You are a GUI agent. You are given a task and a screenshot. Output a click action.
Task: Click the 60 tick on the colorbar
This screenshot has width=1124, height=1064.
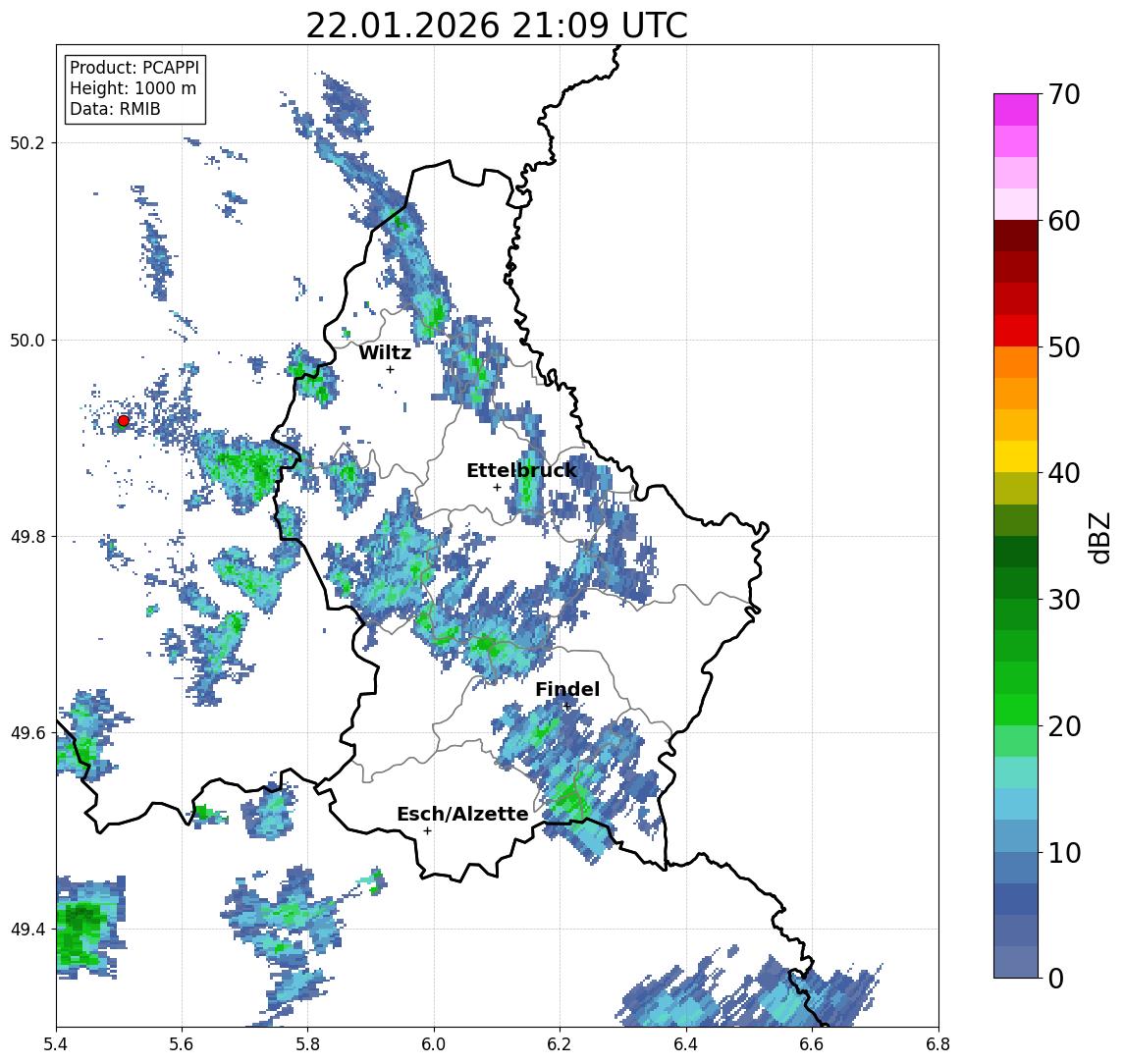(1064, 221)
